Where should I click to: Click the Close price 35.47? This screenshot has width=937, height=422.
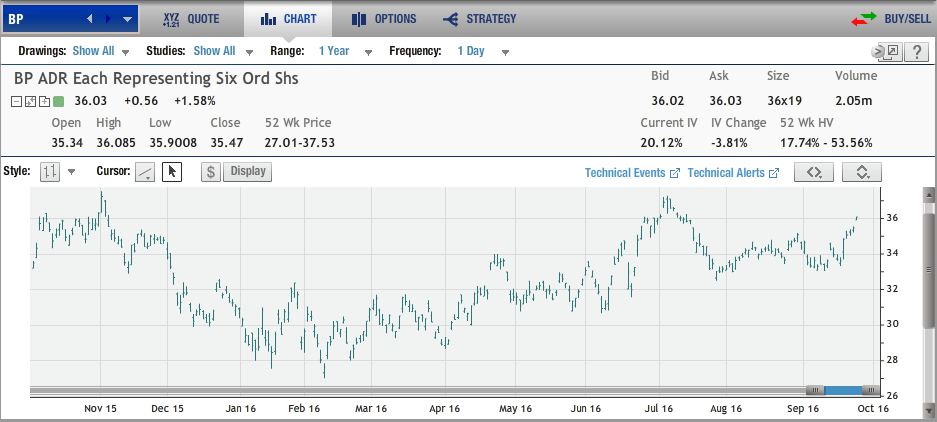pyautogui.click(x=226, y=143)
